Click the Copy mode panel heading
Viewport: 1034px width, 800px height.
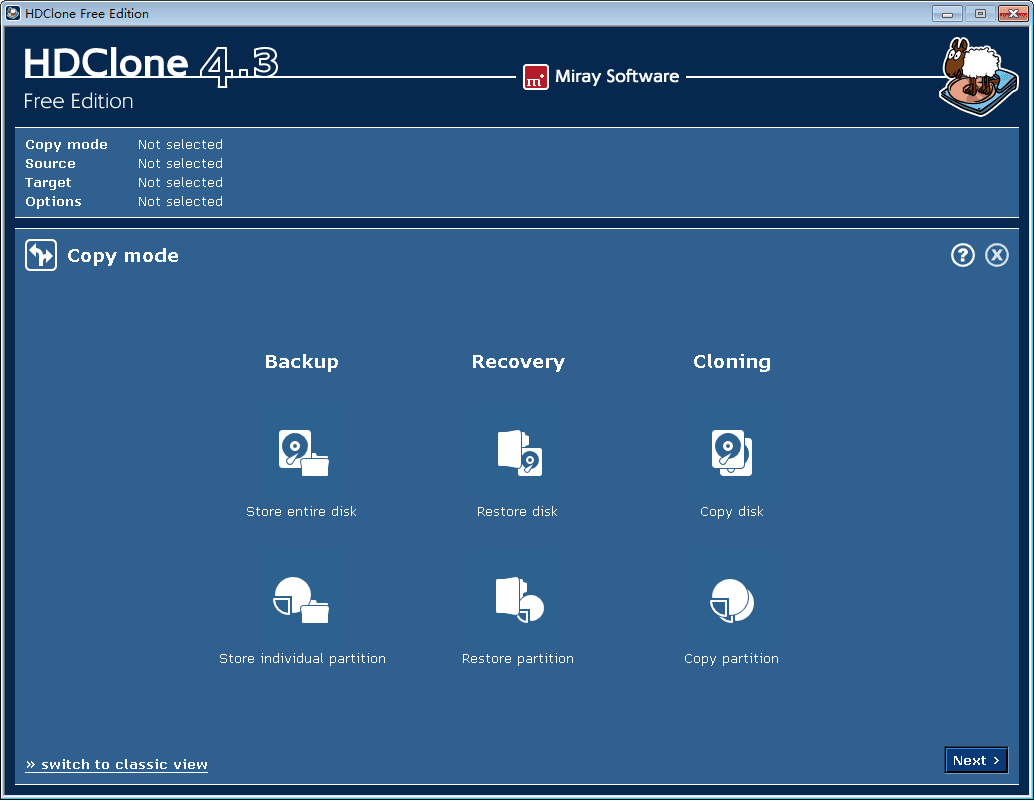pyautogui.click(x=123, y=256)
